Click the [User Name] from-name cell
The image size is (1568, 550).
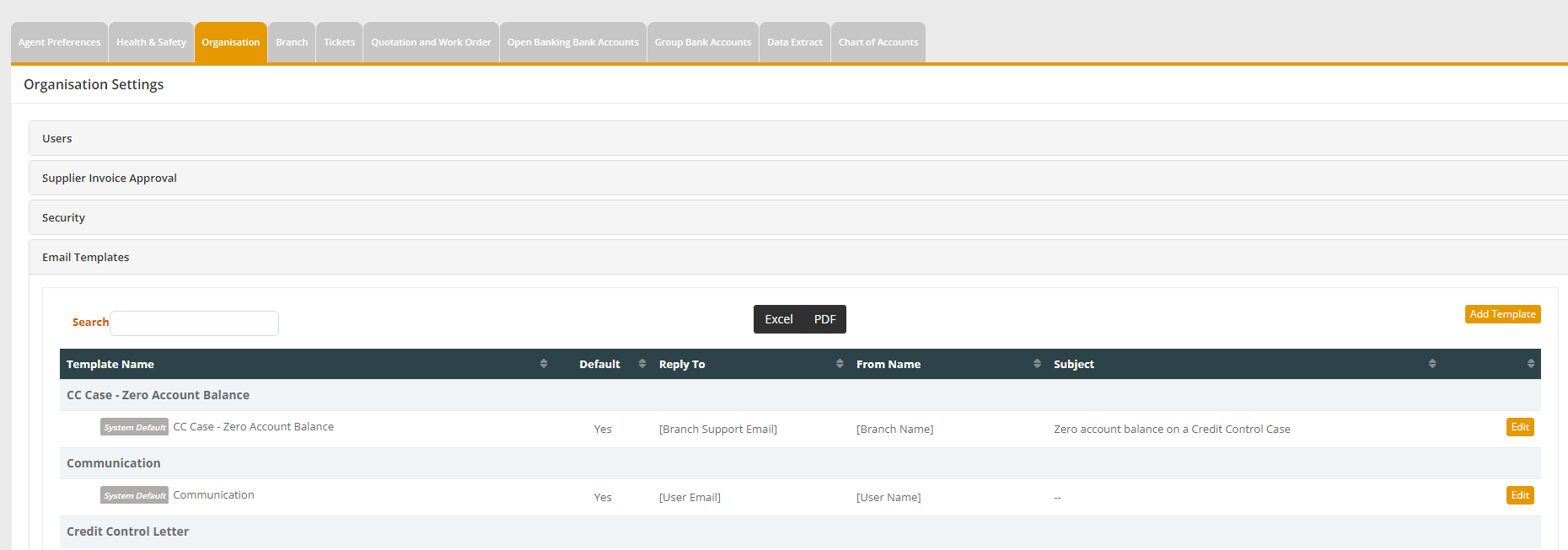tap(889, 497)
